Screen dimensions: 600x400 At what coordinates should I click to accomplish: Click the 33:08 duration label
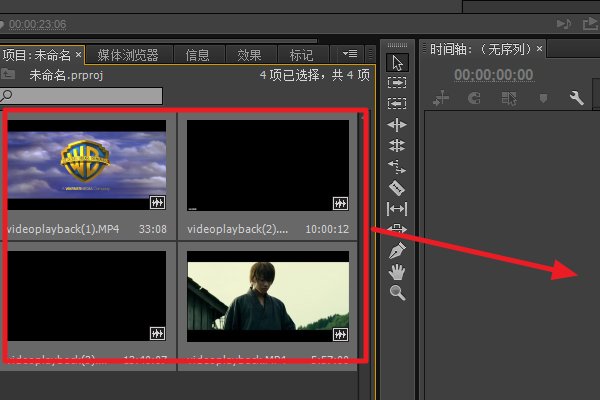pyautogui.click(x=153, y=229)
